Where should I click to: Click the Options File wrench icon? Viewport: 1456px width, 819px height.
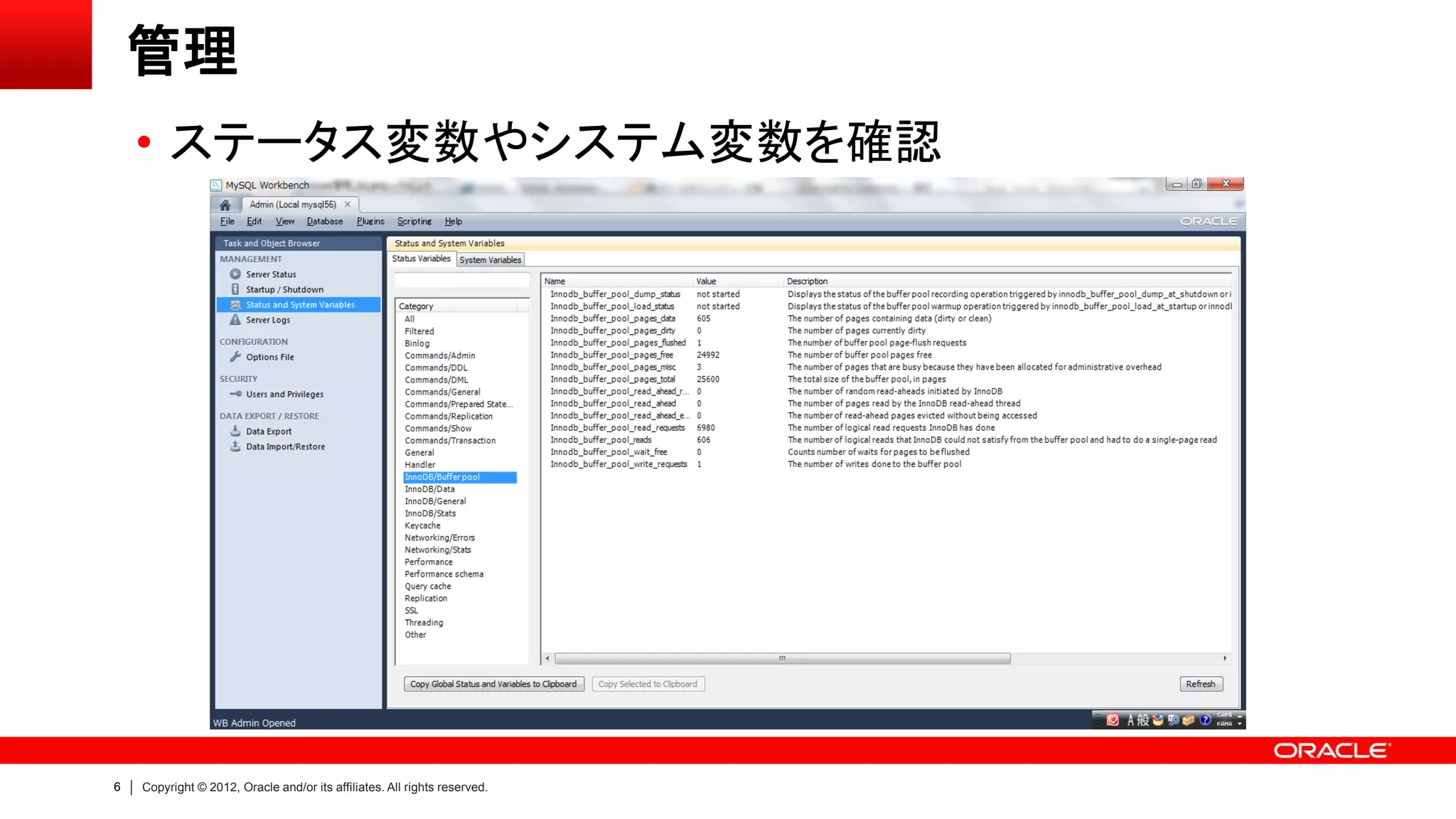pyautogui.click(x=235, y=356)
